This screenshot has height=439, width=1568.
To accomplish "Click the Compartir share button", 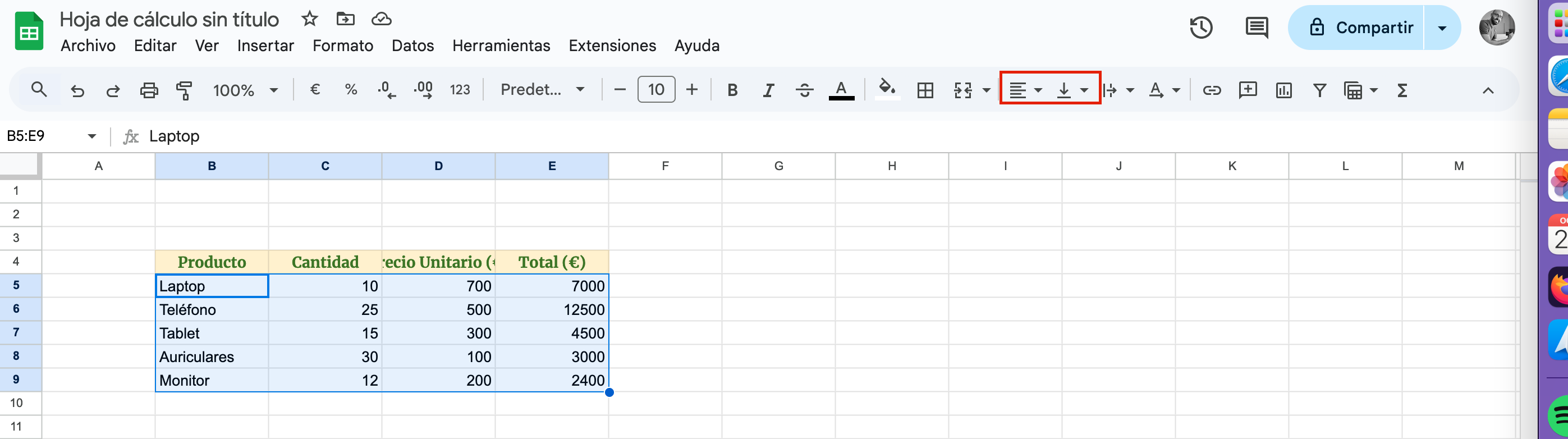I will (x=1357, y=28).
